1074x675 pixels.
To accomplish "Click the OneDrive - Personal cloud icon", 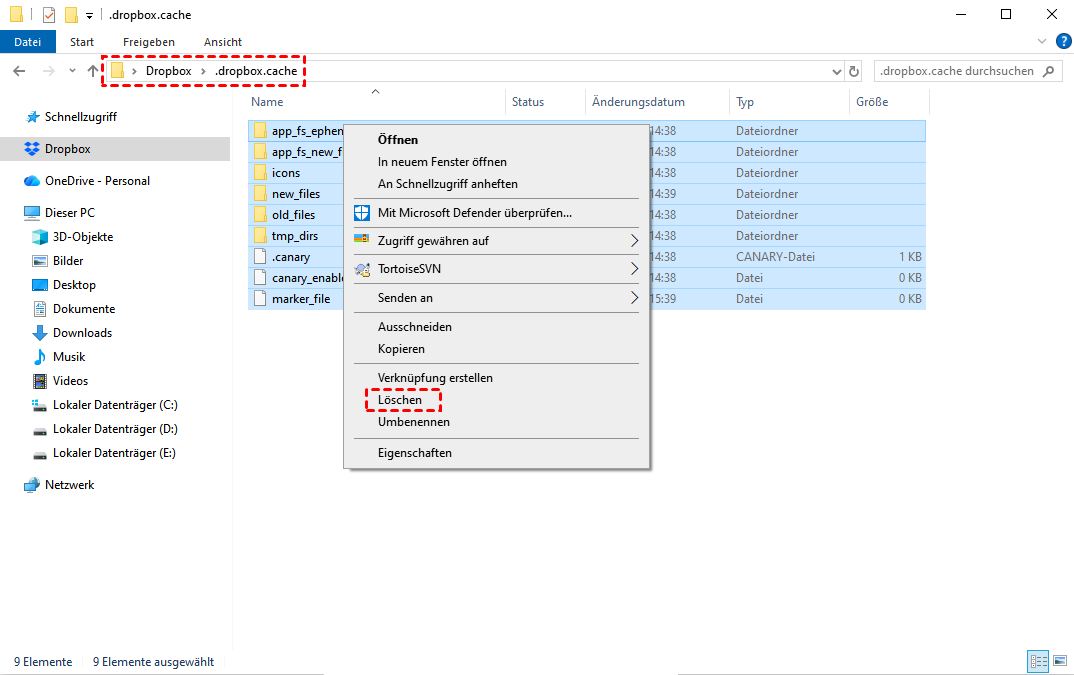I will [x=32, y=181].
